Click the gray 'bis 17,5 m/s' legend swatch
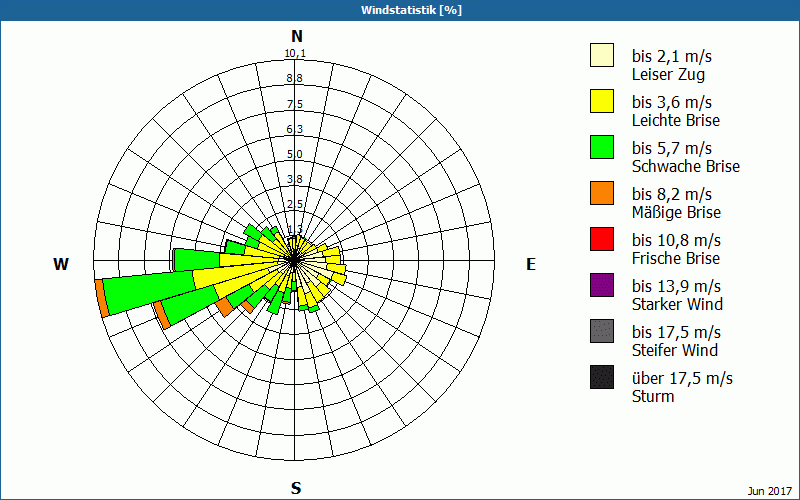This screenshot has width=800, height=500. point(602,331)
